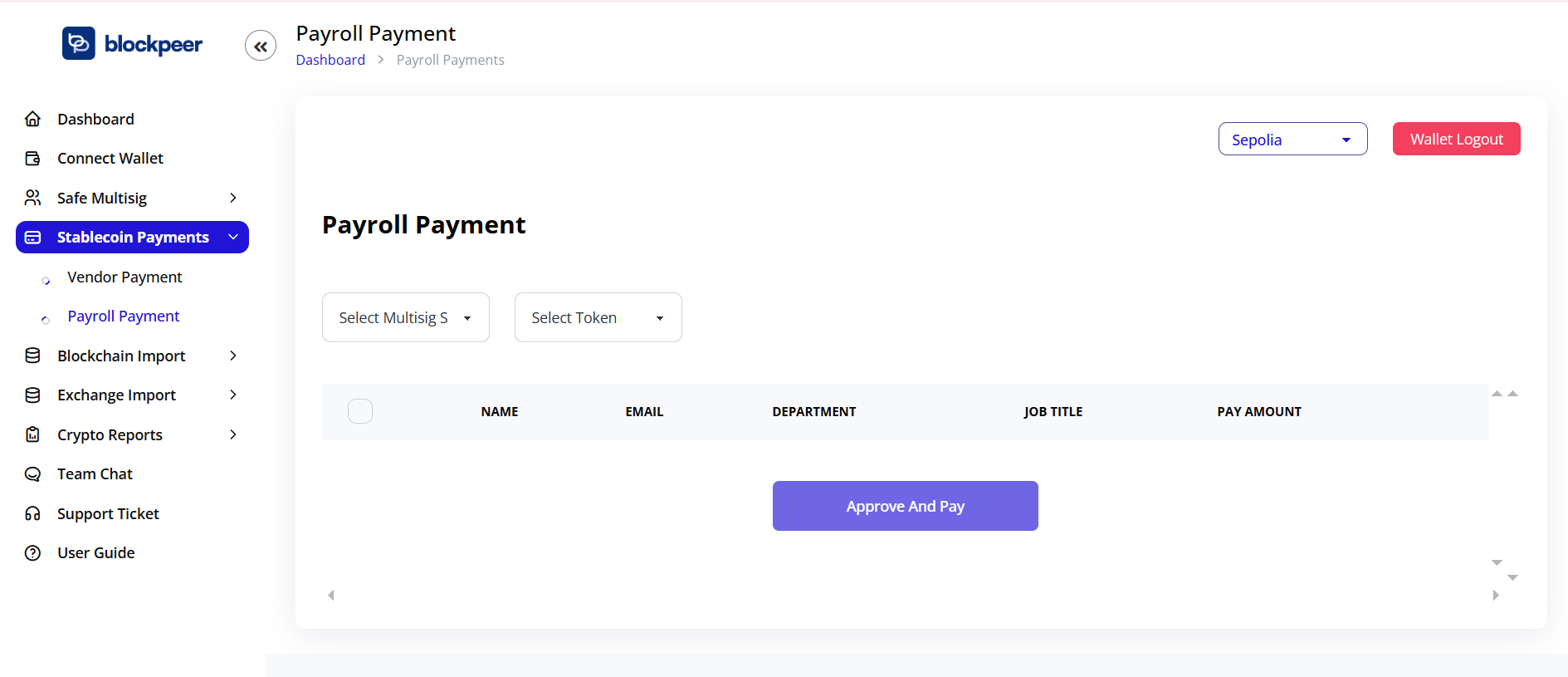Click the Connect Wallet sidebar icon
Image resolution: width=1568 pixels, height=677 pixels.
point(32,158)
